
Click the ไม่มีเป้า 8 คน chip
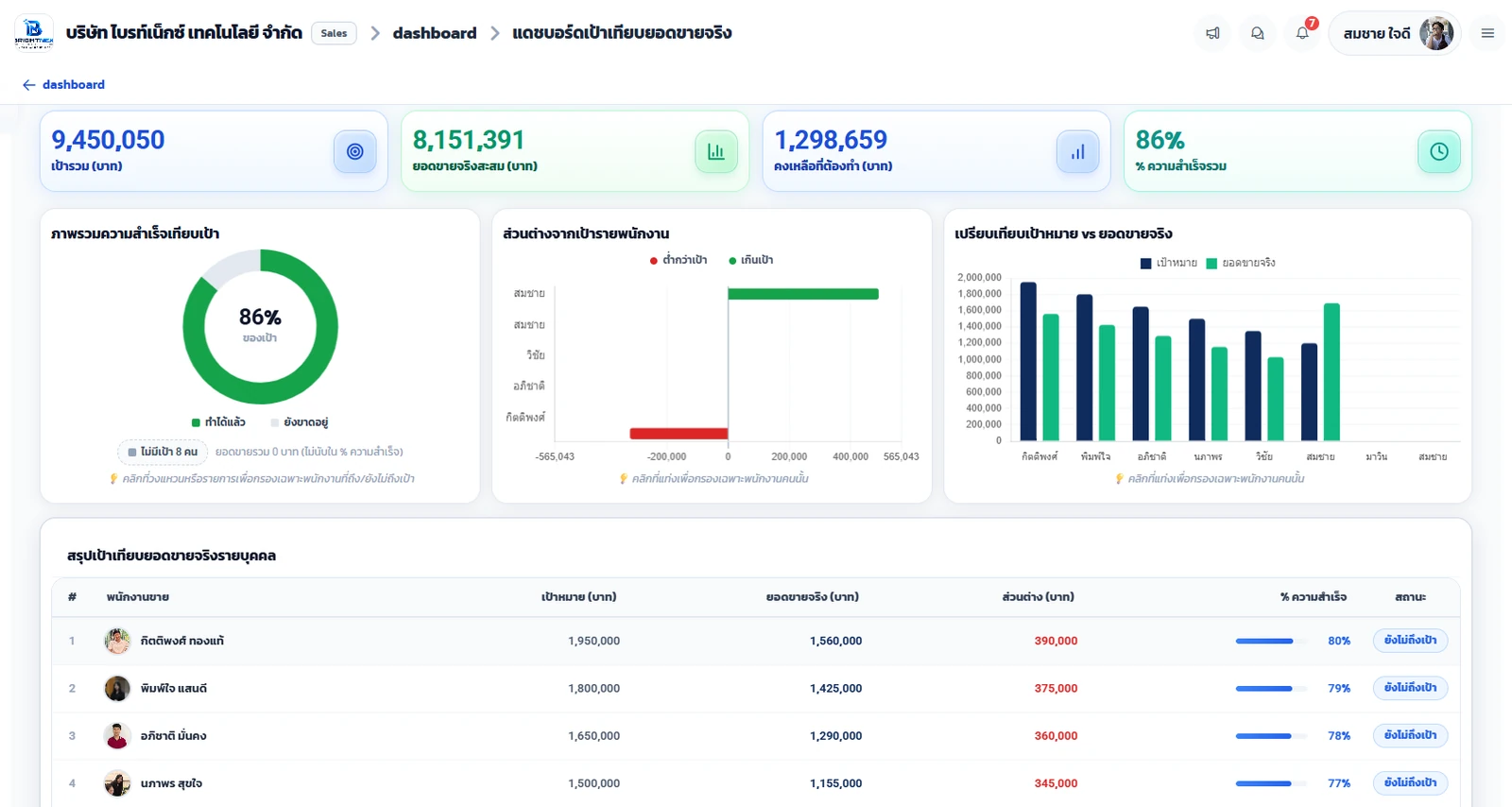click(x=163, y=452)
